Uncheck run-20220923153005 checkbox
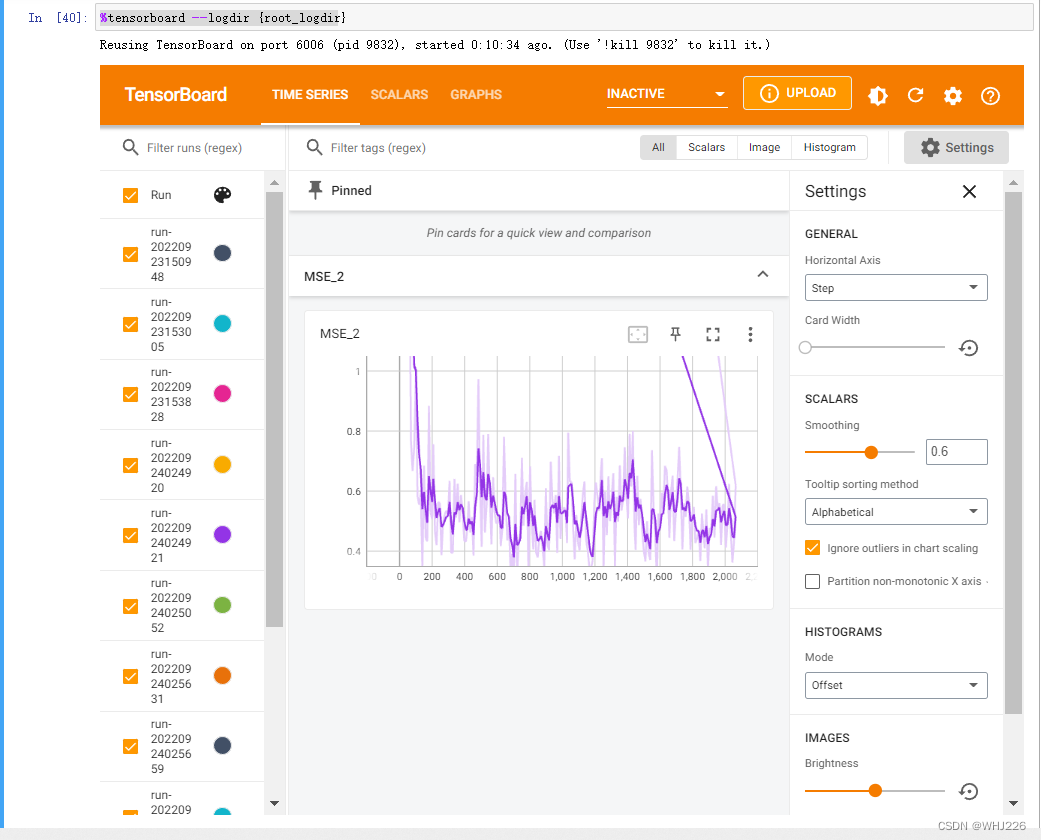The height and width of the screenshot is (840, 1041). pos(130,324)
